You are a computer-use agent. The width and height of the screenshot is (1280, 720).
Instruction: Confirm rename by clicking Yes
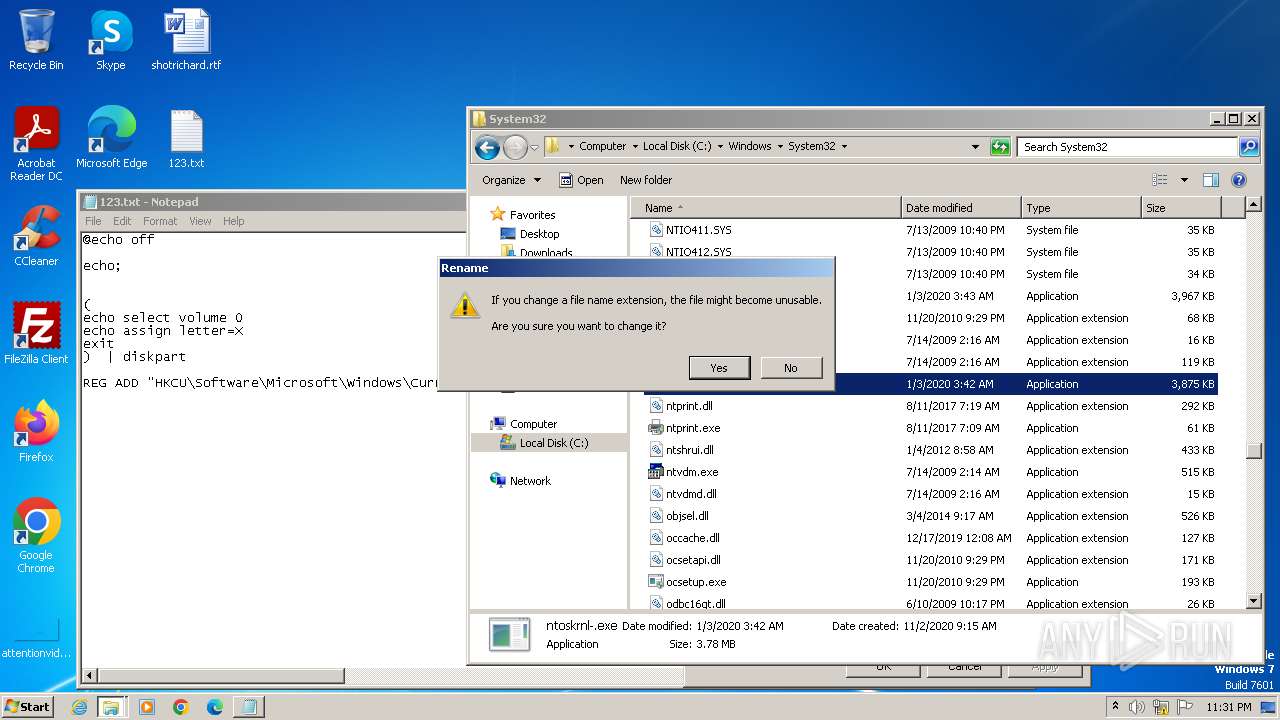pos(719,368)
